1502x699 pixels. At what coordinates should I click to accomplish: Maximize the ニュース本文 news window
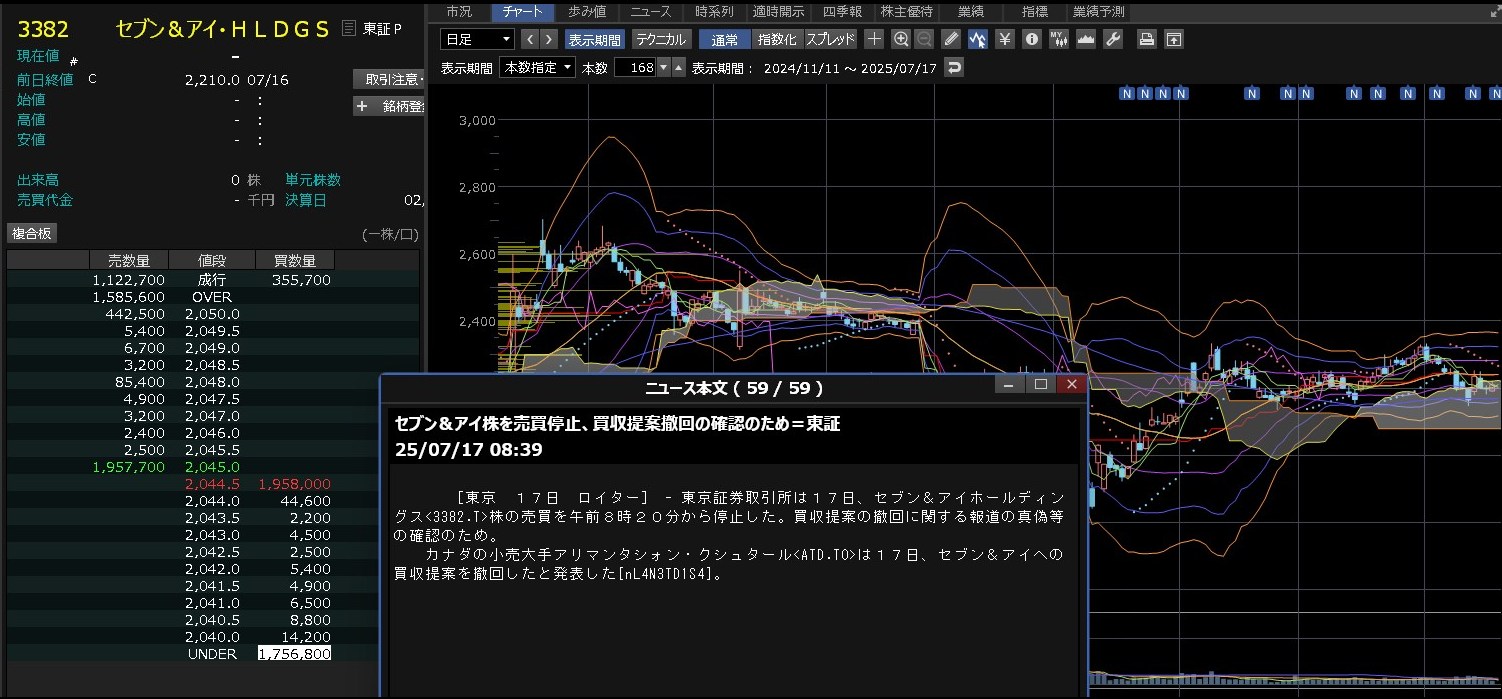pyautogui.click(x=1041, y=385)
